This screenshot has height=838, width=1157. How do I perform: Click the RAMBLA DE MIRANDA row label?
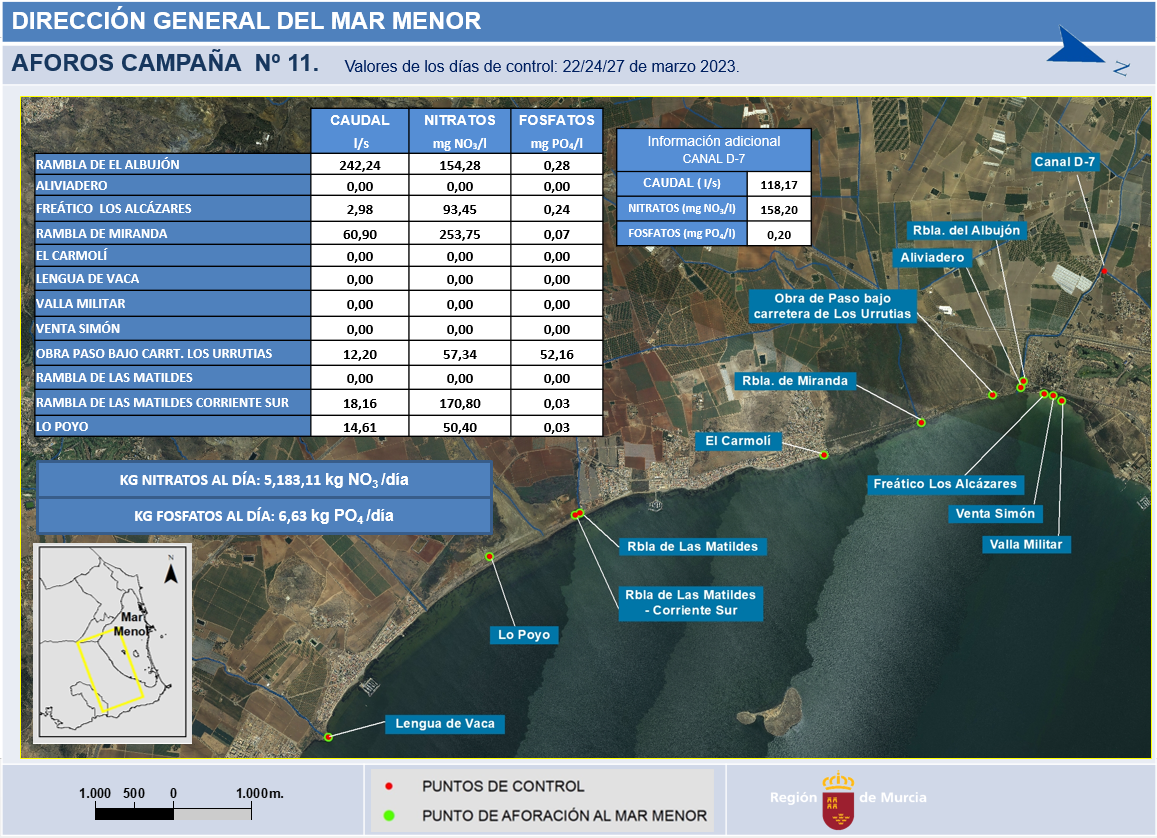[x=173, y=234]
